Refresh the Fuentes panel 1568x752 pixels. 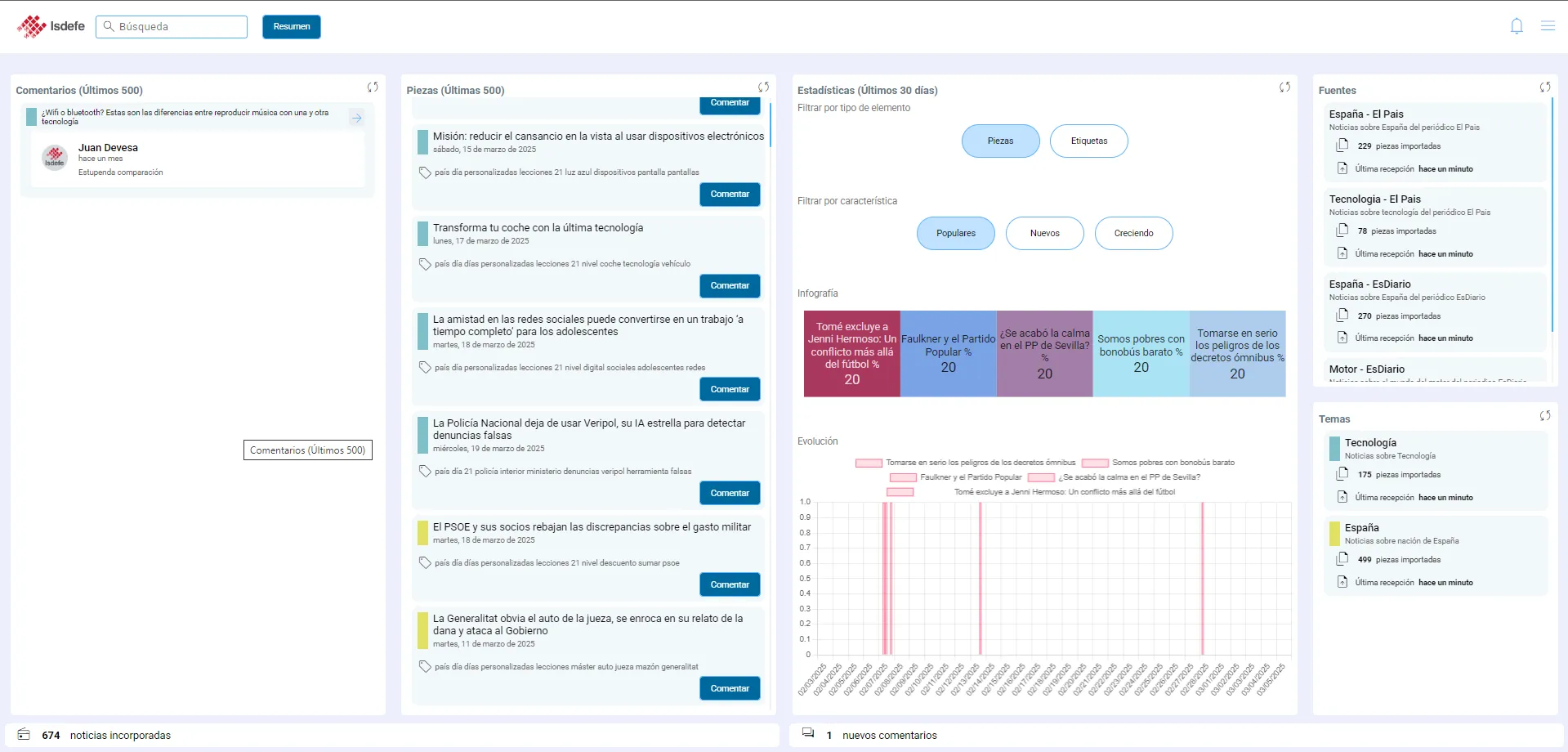1544,87
